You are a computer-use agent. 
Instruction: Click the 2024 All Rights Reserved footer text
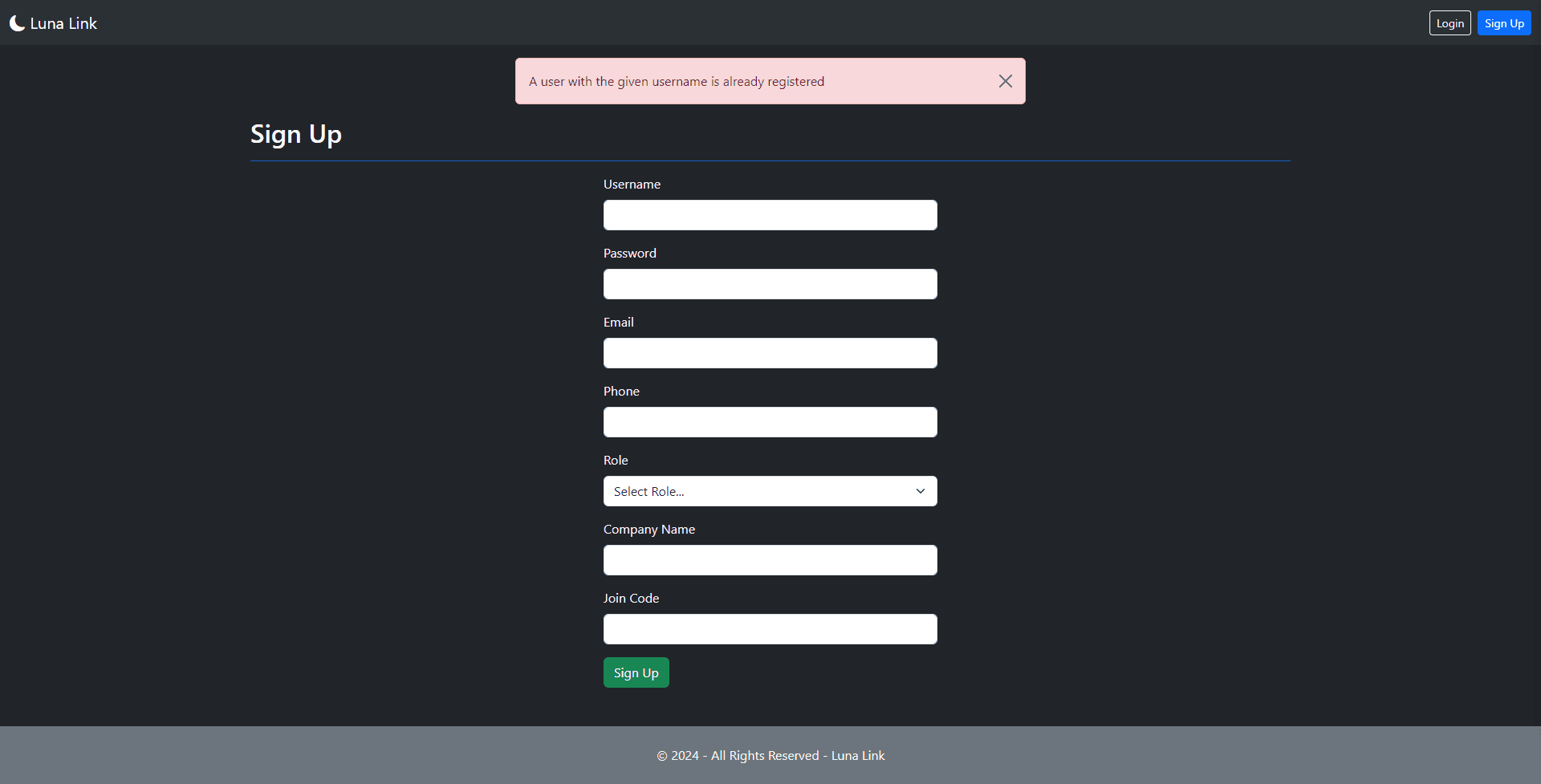click(x=770, y=756)
